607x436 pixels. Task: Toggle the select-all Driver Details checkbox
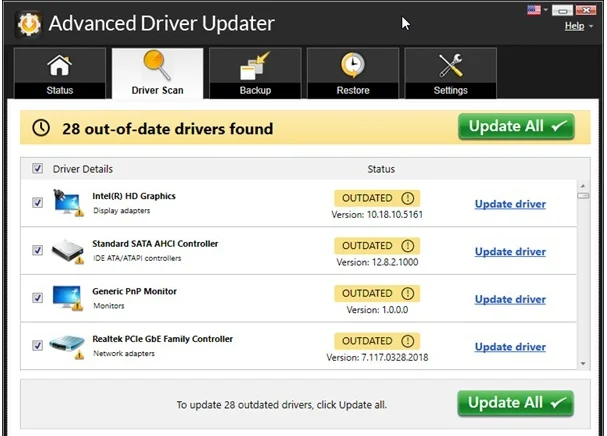pyautogui.click(x=38, y=168)
